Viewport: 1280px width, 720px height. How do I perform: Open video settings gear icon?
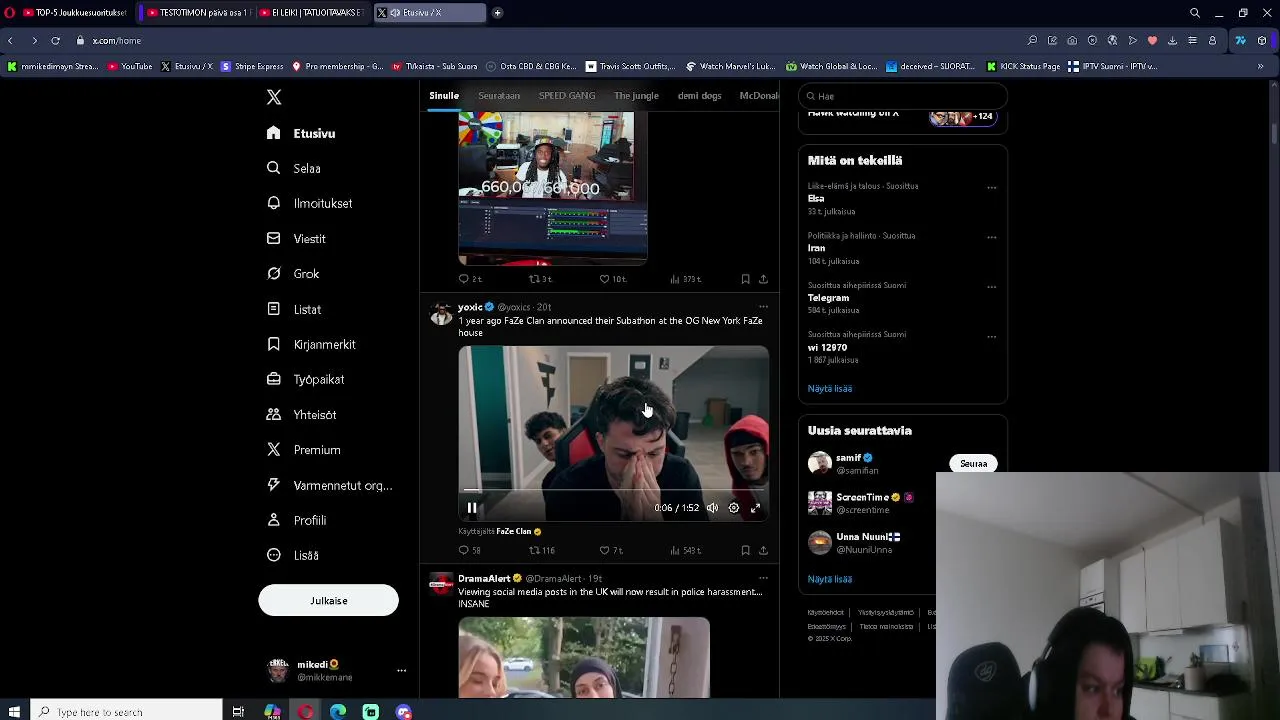click(x=734, y=508)
